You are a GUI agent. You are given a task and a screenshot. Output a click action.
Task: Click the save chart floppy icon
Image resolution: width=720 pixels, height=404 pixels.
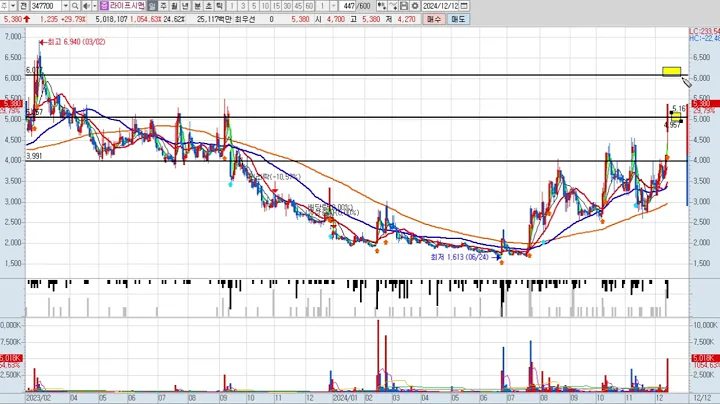(x=404, y=6)
